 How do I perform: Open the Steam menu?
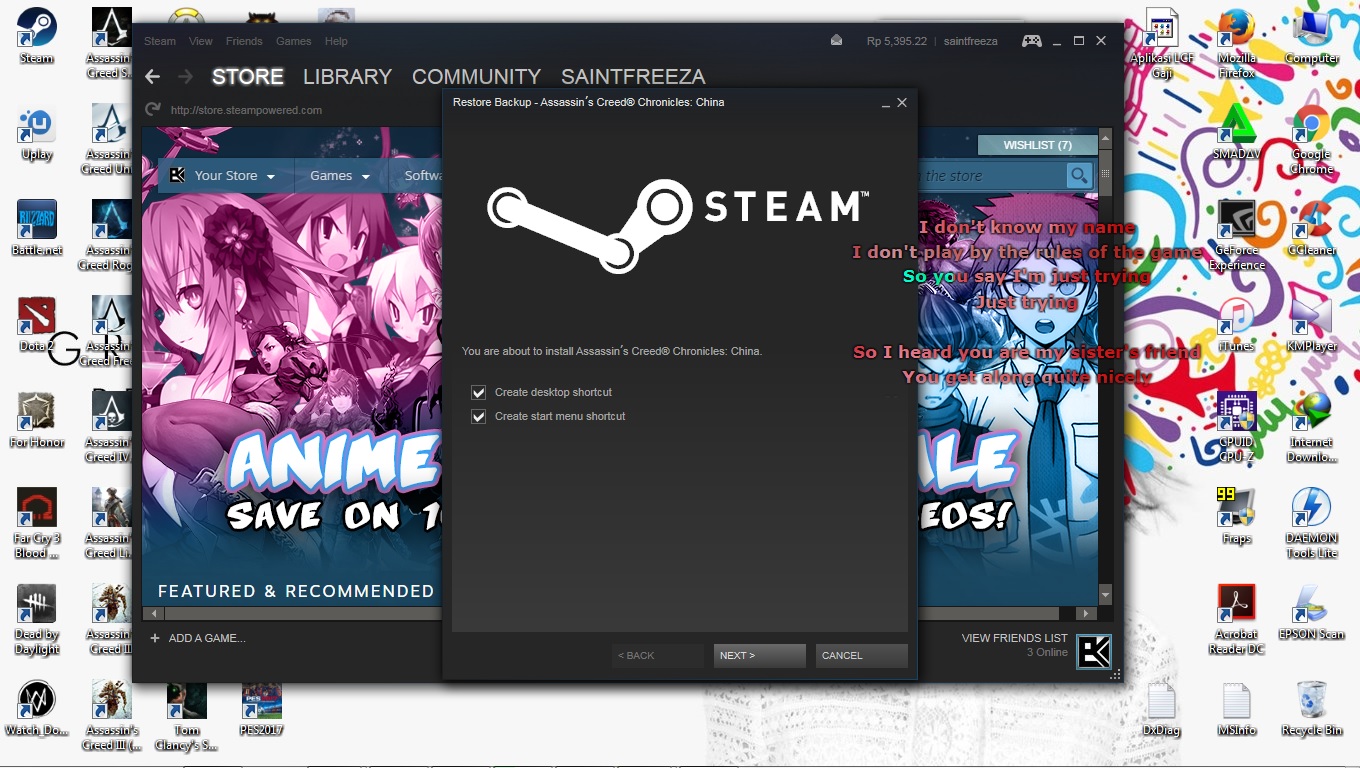(160, 41)
